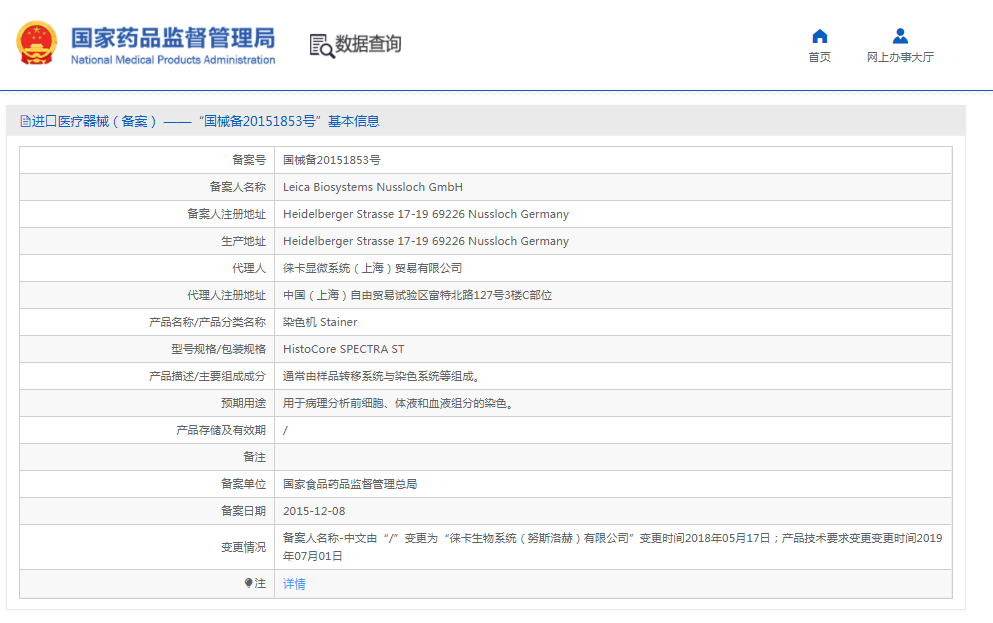Select the 数据查询 heading text
993x623 pixels.
coord(368,44)
